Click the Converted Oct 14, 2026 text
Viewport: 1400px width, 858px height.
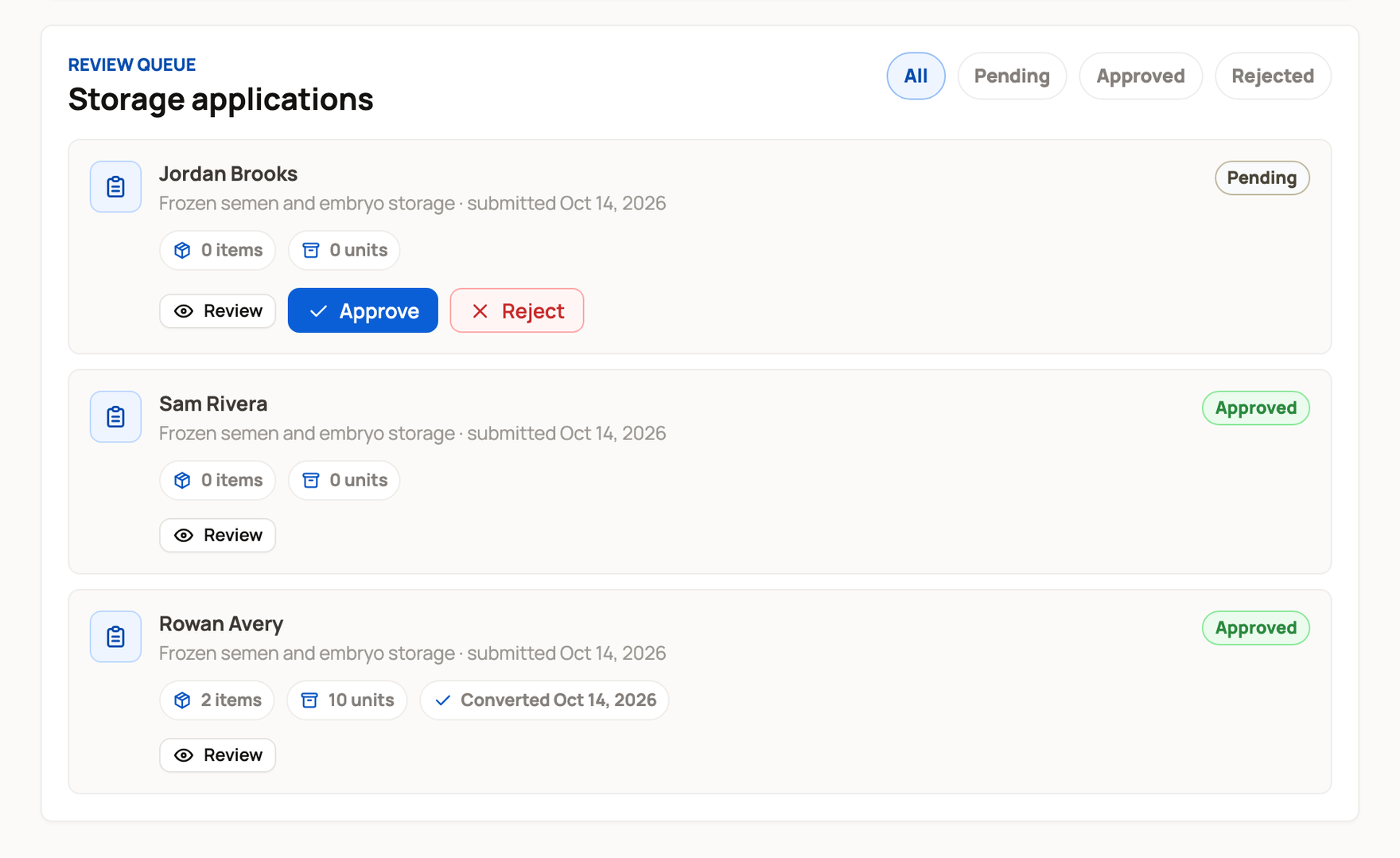coord(558,700)
